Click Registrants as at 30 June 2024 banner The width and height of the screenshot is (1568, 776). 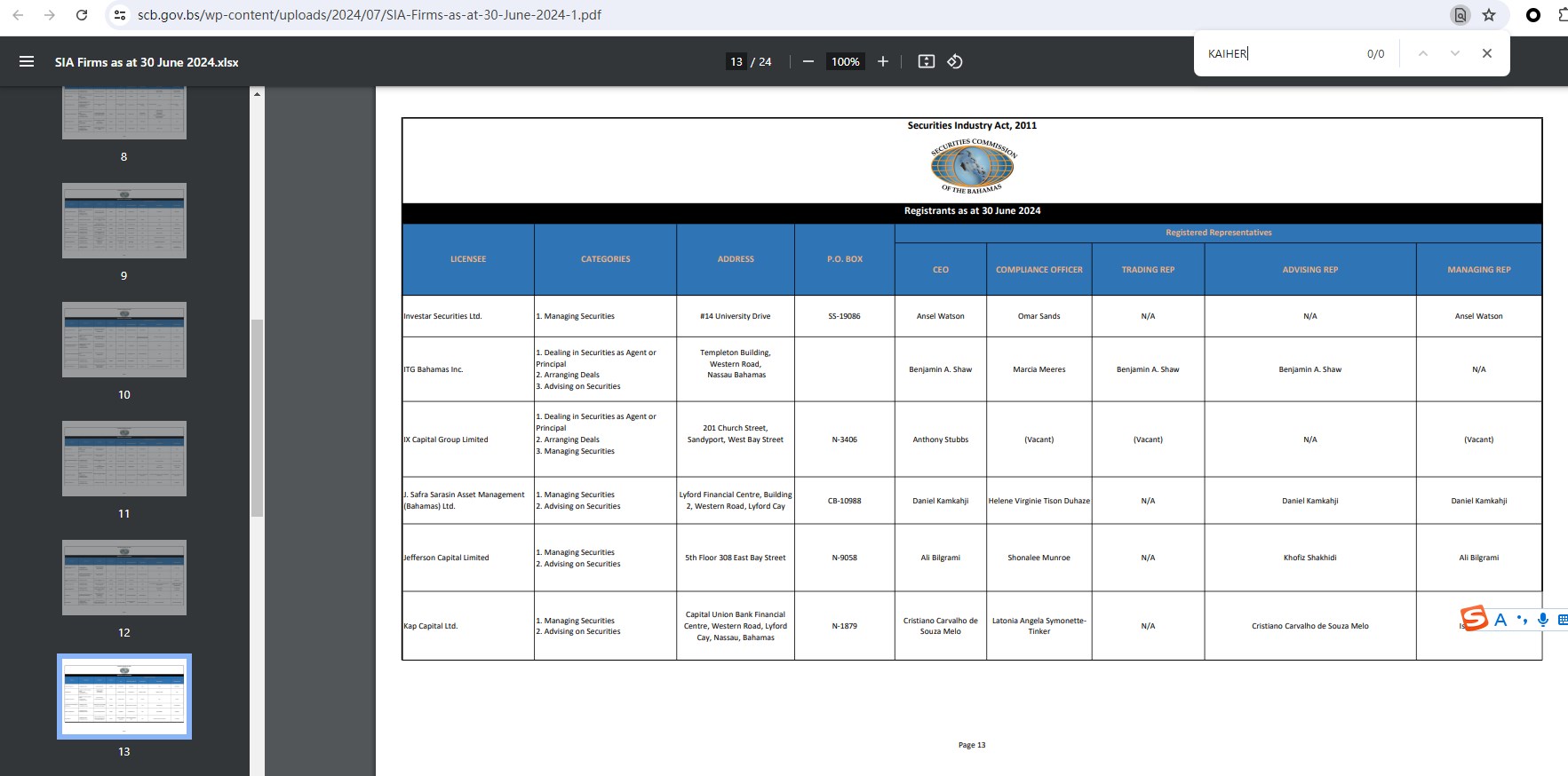click(973, 211)
